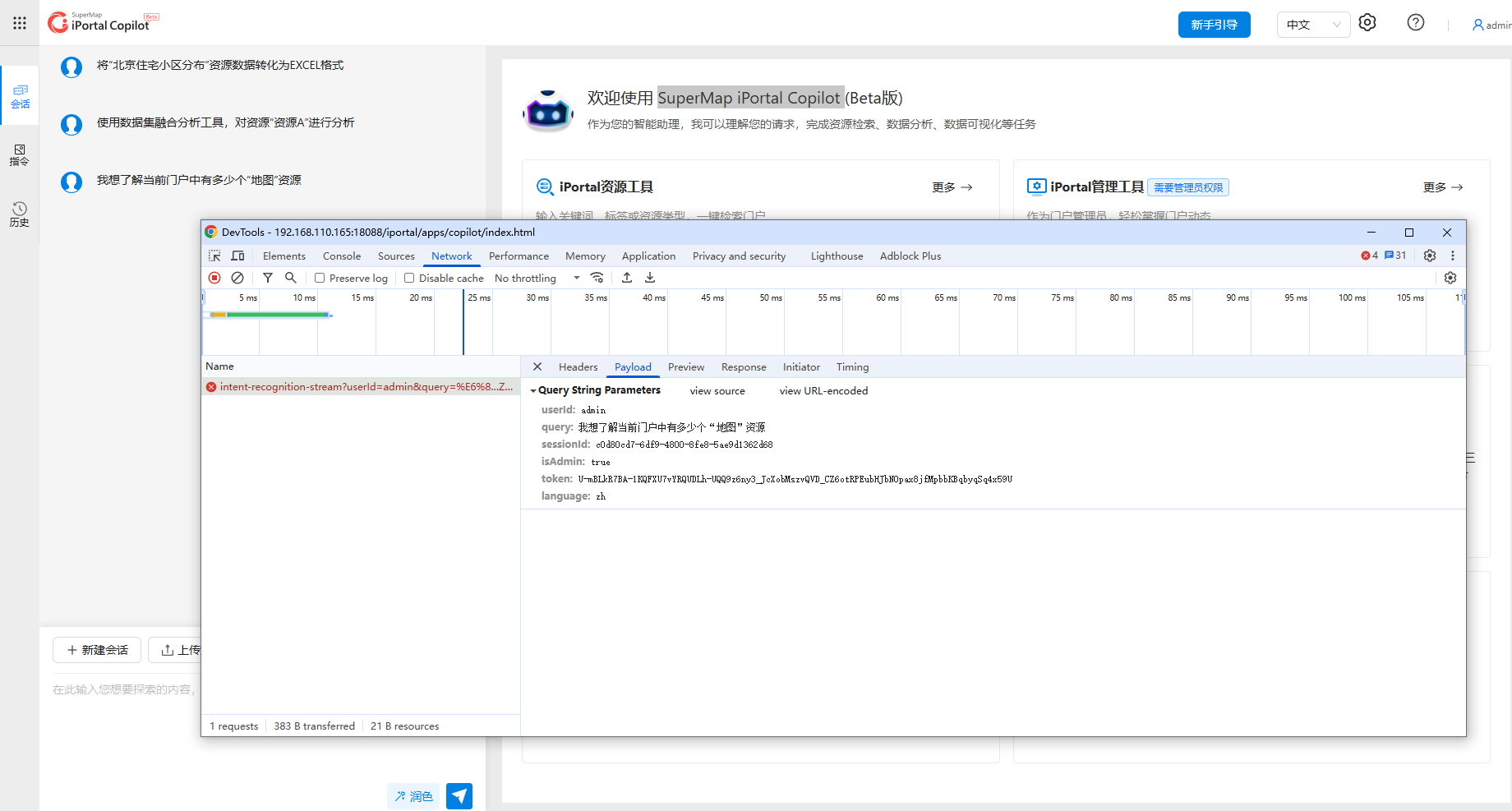Close the request details panel

coord(537,366)
